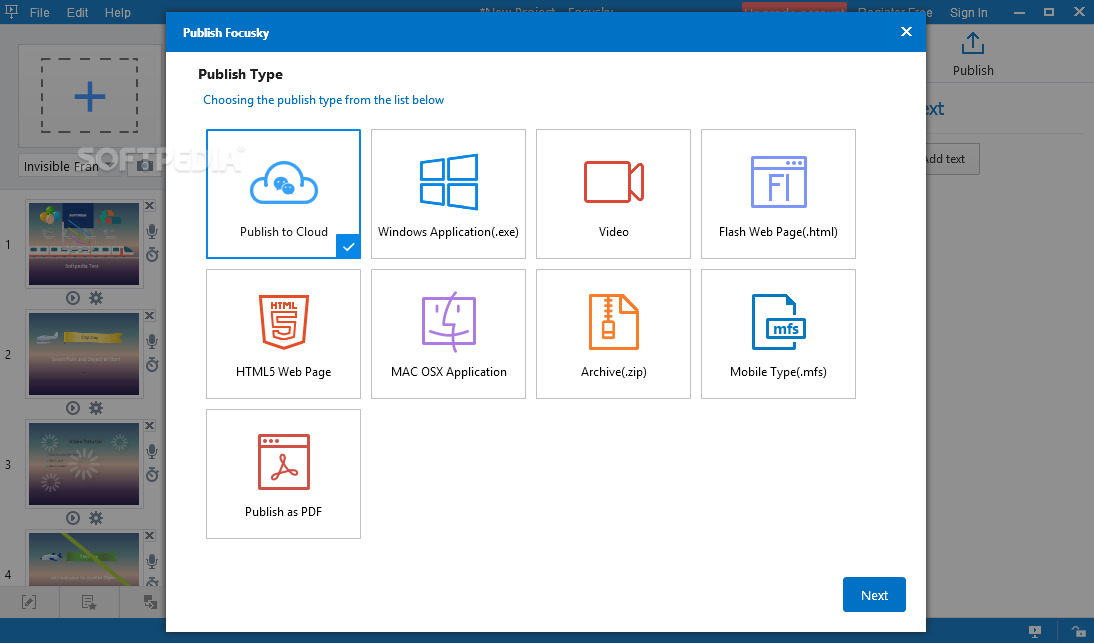Screen dimensions: 1094x643
Task: Click the Add text button
Action: coord(952,159)
